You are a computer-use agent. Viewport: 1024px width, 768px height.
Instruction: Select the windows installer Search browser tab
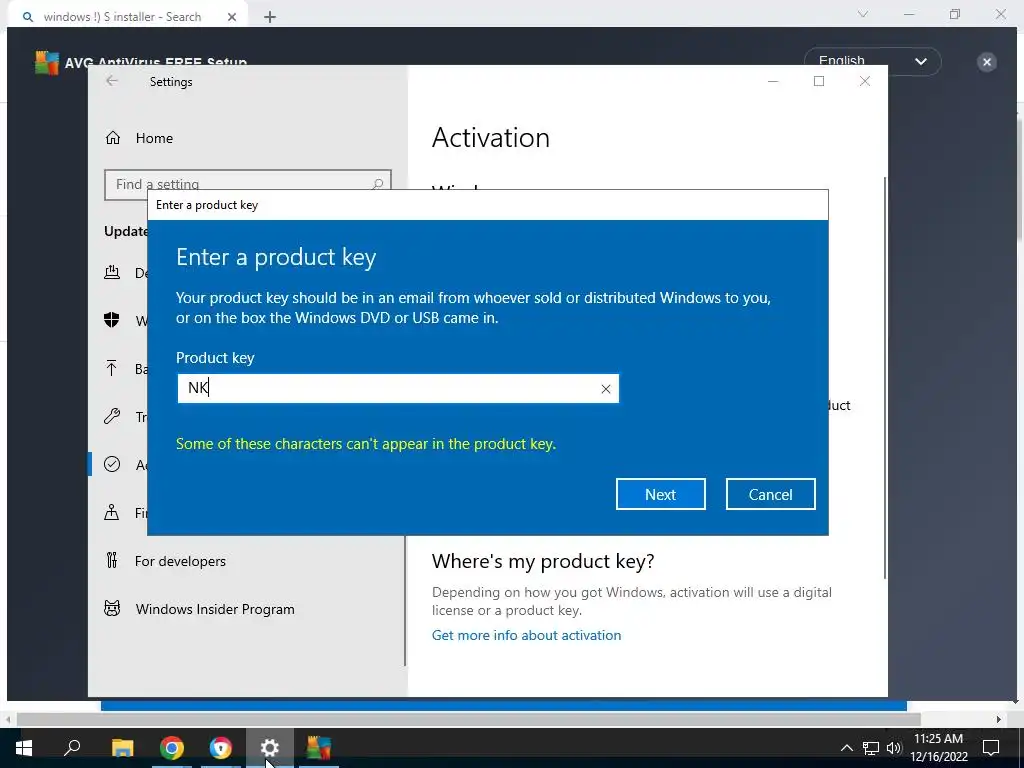(127, 16)
